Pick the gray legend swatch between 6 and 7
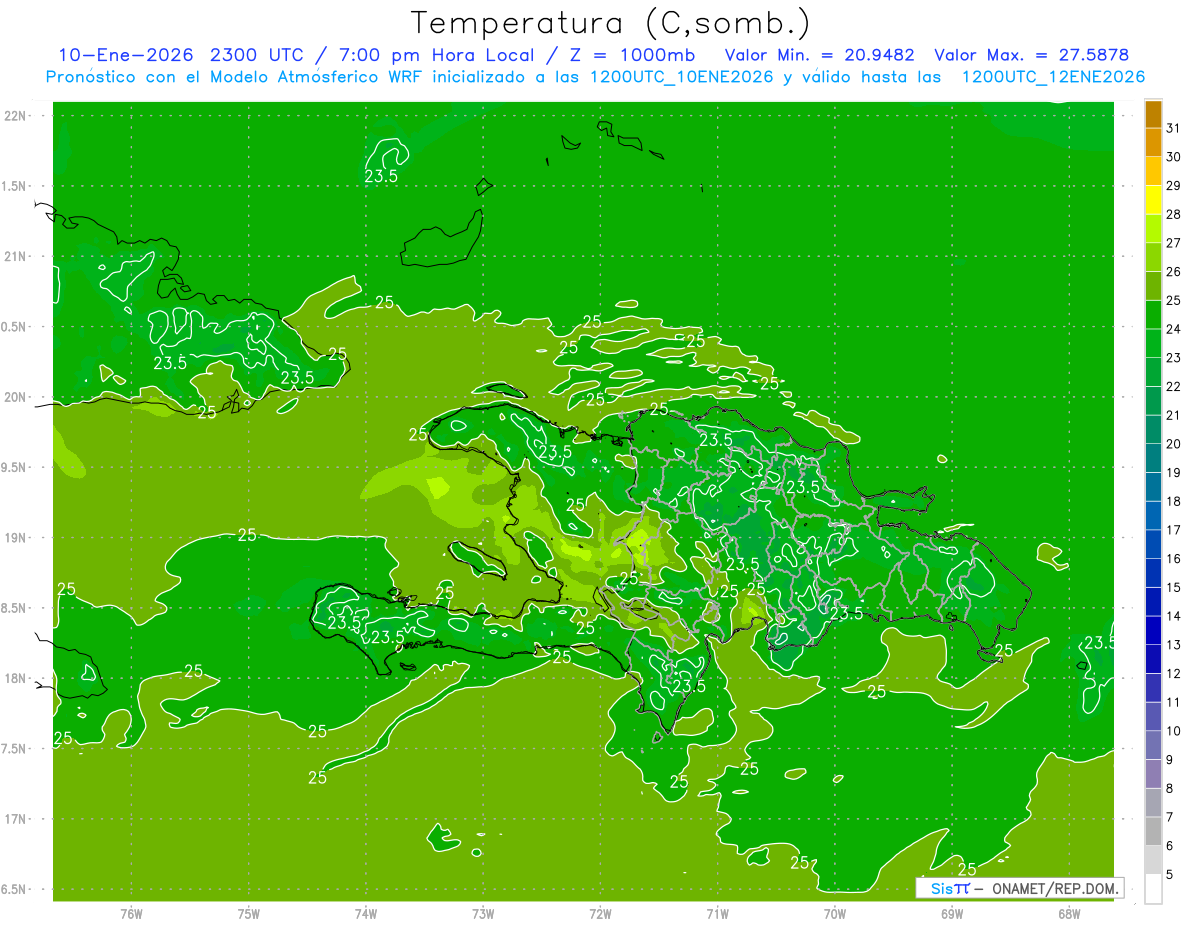Image resolution: width=1200 pixels, height=927 pixels. click(1153, 831)
